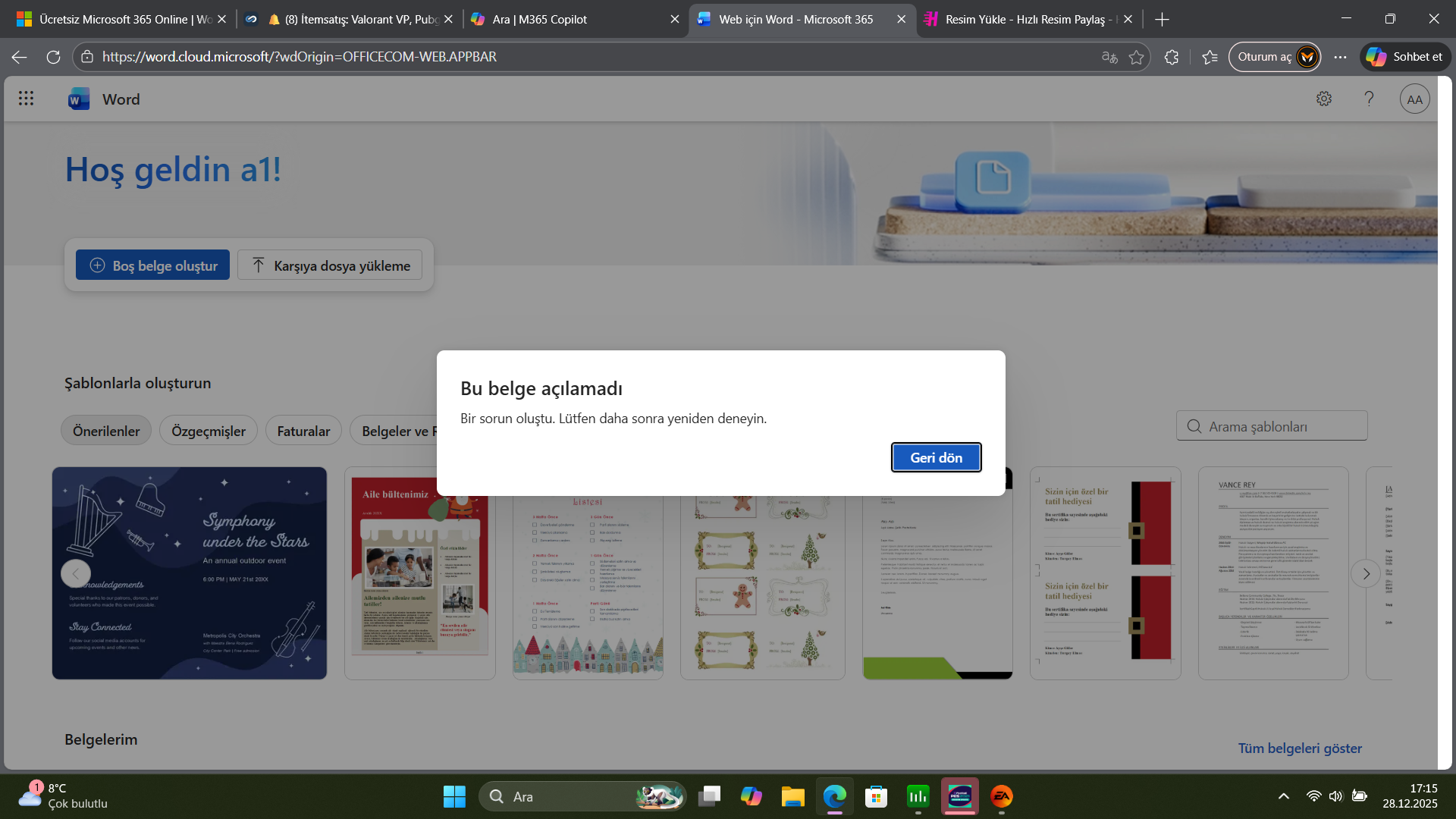Open Sohbet et Copilot chat

click(x=1405, y=57)
